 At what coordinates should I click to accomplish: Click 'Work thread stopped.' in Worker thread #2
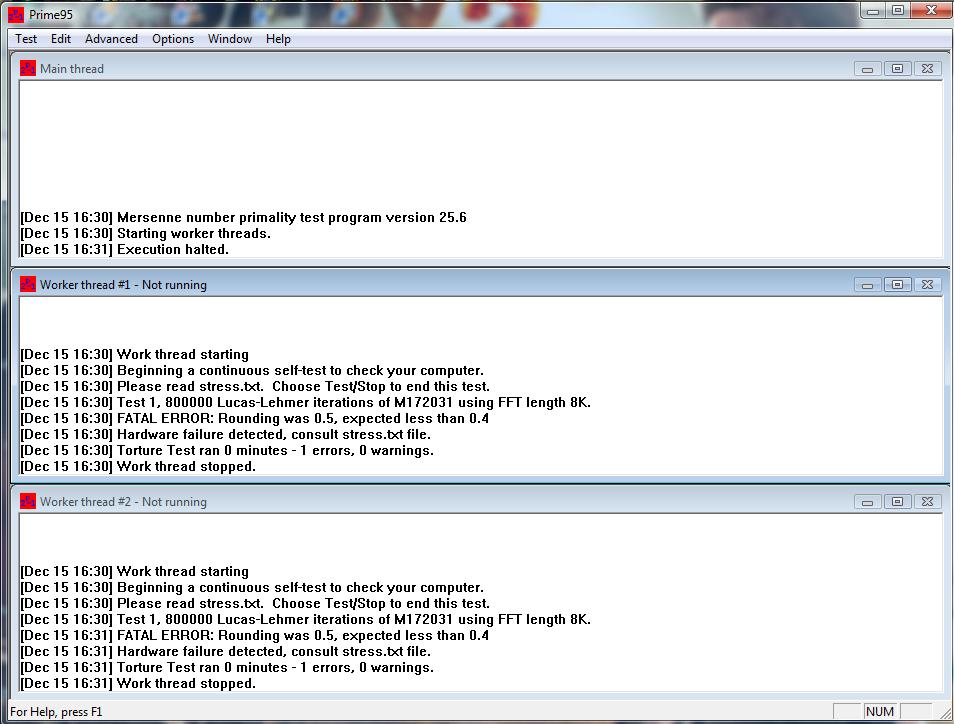[186, 684]
